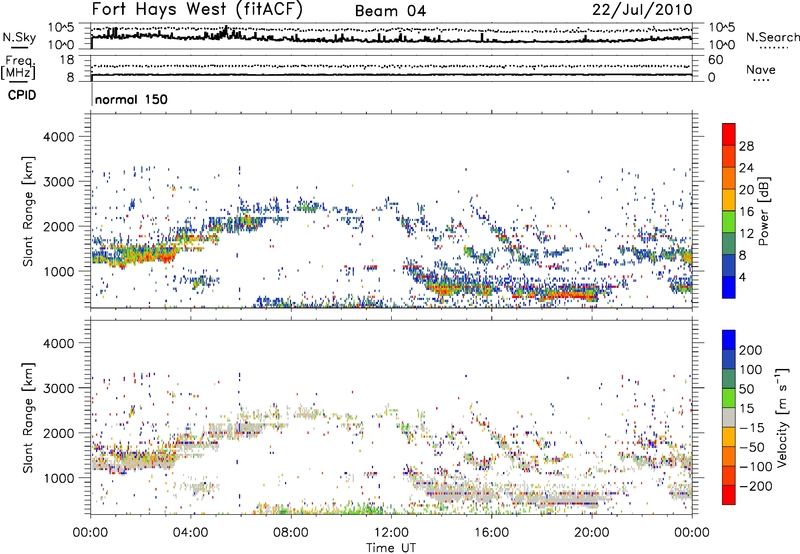
Task: Click '4000' on the power panel range axis
Action: pyautogui.click(x=58, y=137)
